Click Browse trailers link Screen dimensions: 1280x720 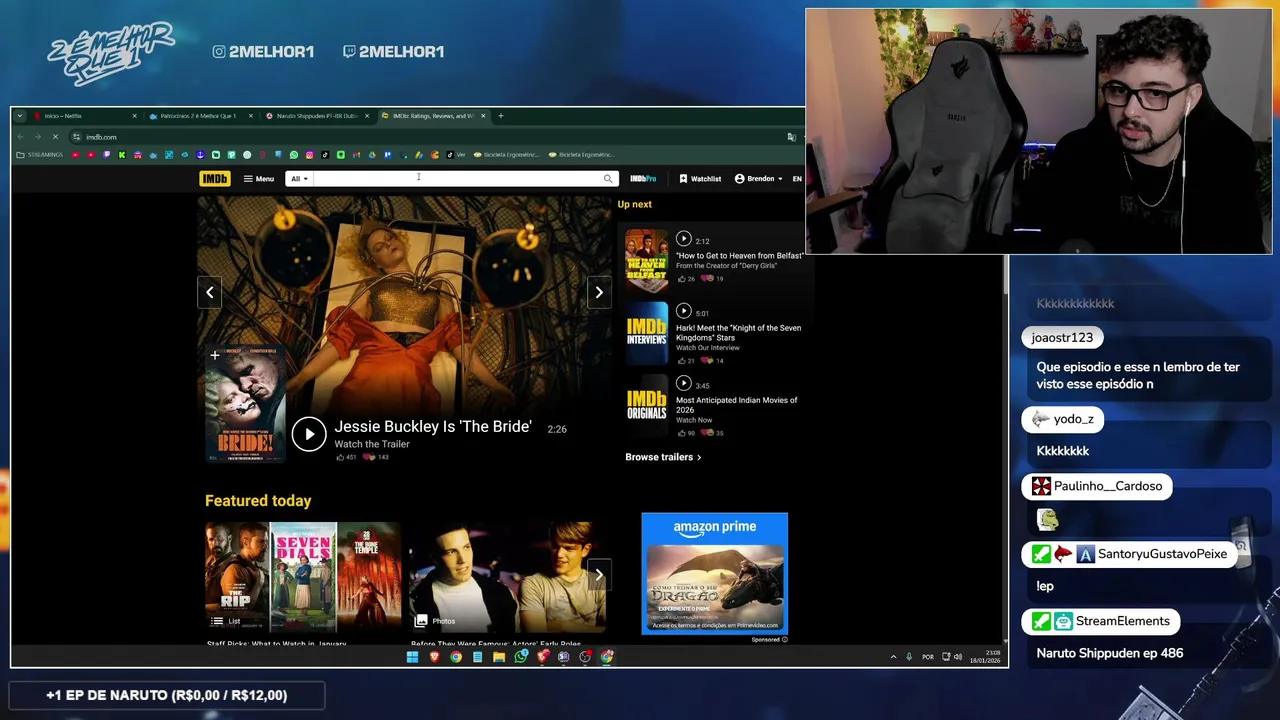(x=663, y=457)
